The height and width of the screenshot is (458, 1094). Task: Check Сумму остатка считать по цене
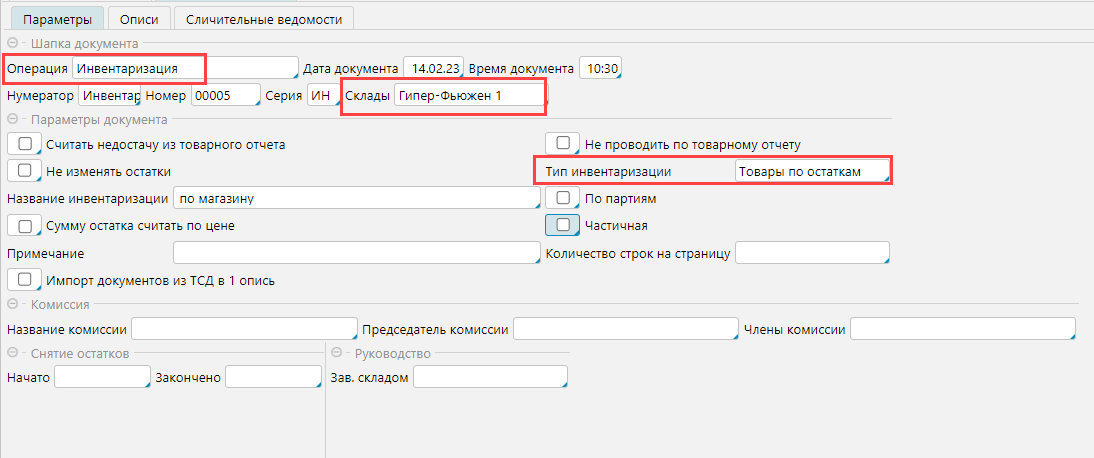coord(24,226)
